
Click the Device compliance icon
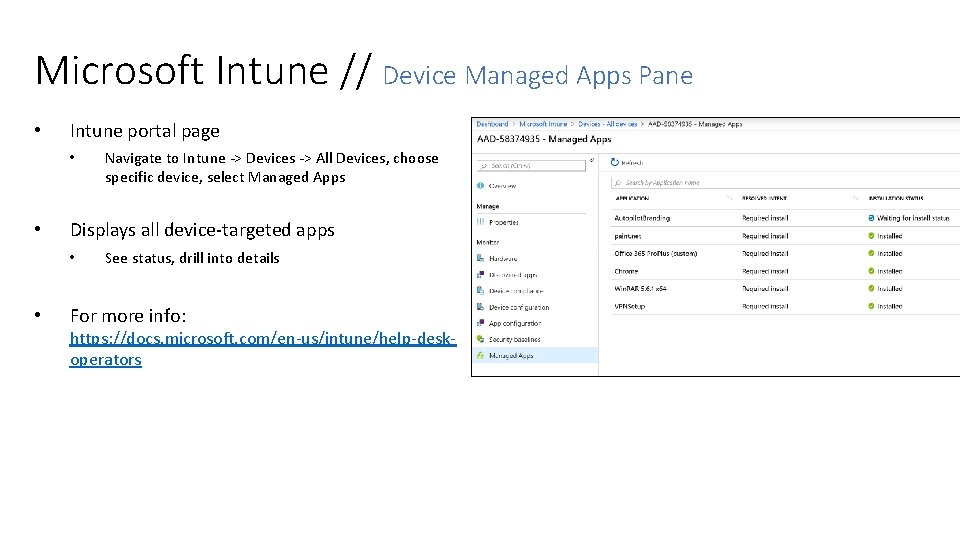click(481, 291)
